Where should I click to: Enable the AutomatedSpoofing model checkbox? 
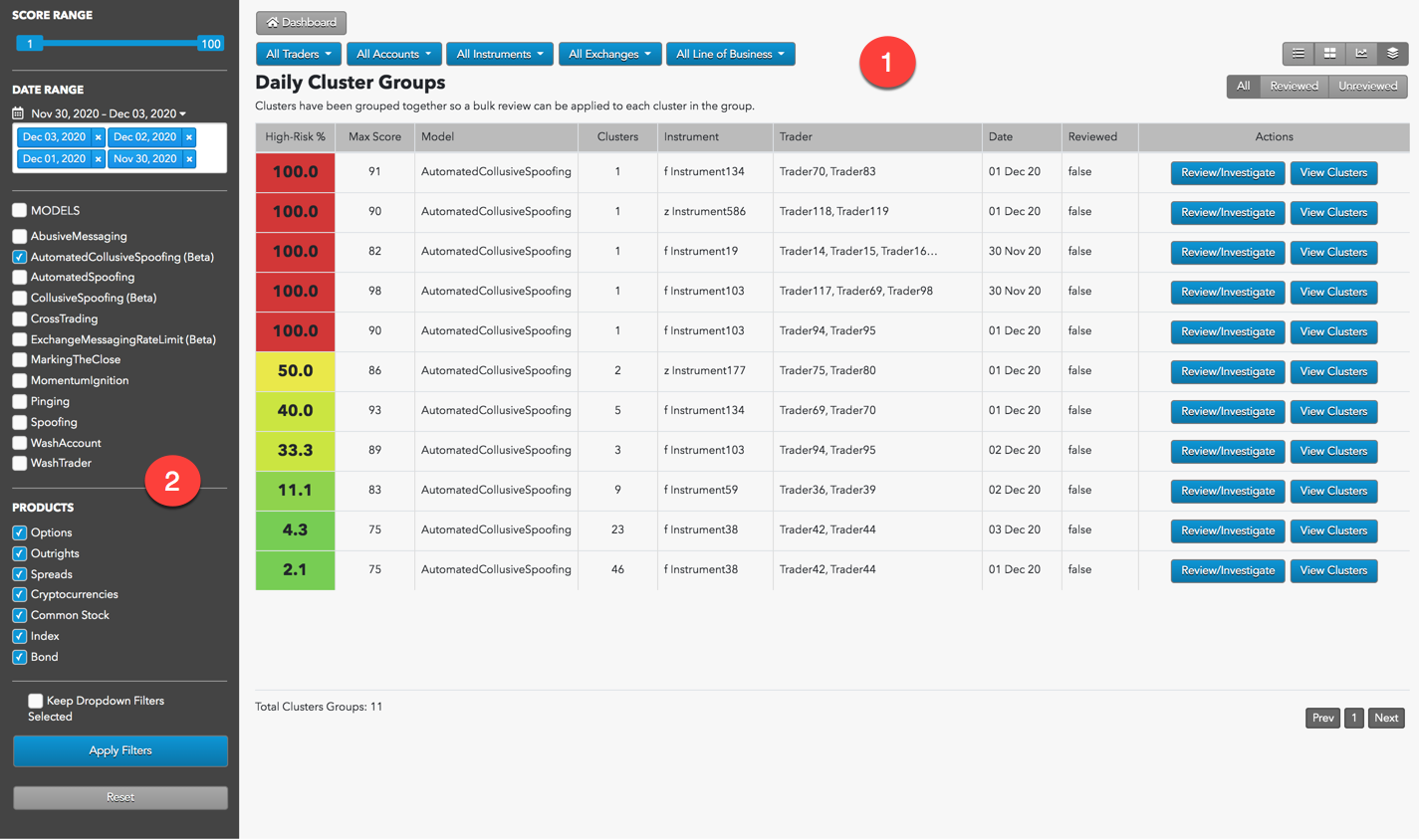tap(19, 278)
